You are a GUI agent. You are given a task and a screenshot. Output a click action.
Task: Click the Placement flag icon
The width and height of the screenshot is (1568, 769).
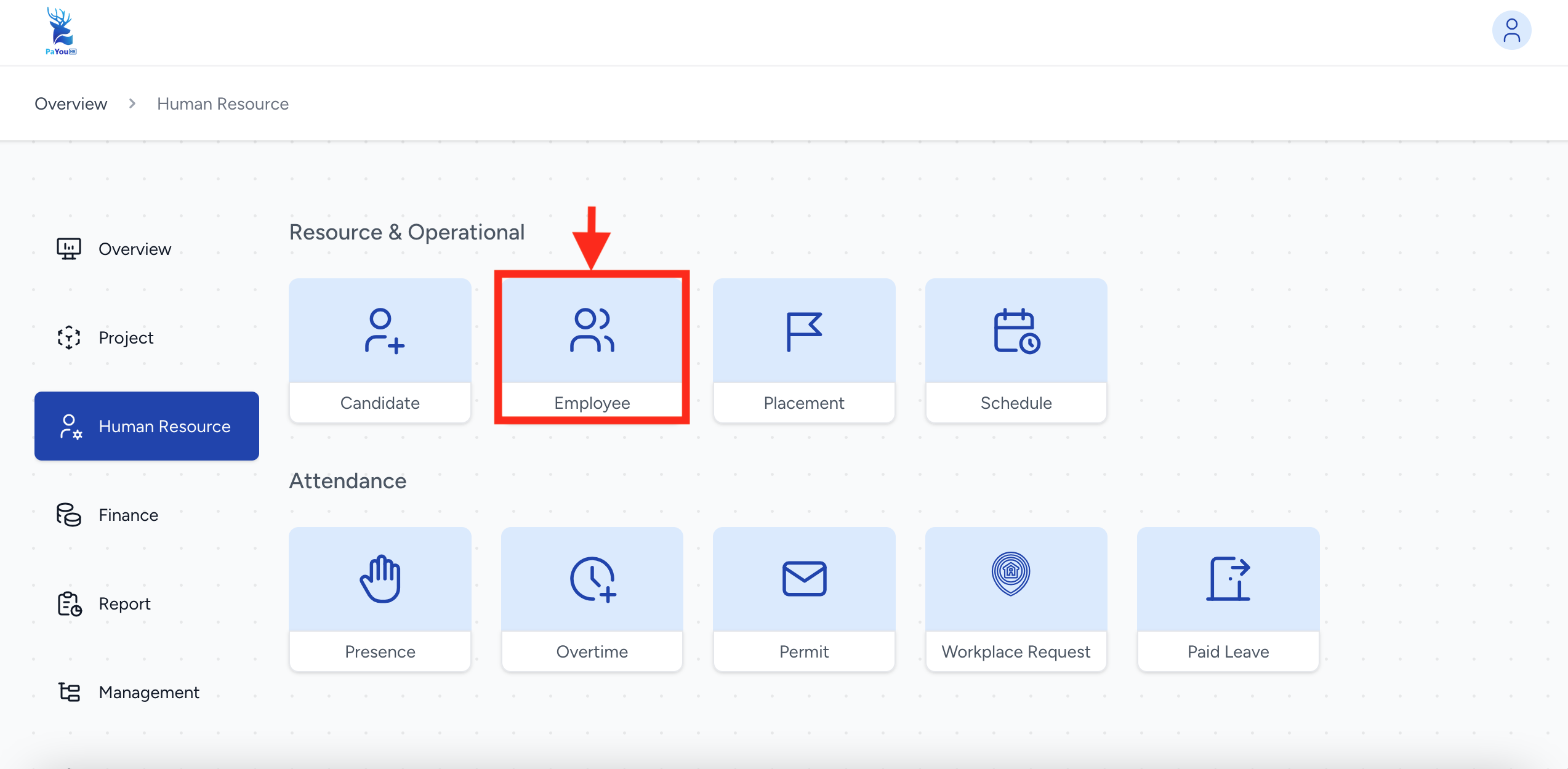coord(803,332)
